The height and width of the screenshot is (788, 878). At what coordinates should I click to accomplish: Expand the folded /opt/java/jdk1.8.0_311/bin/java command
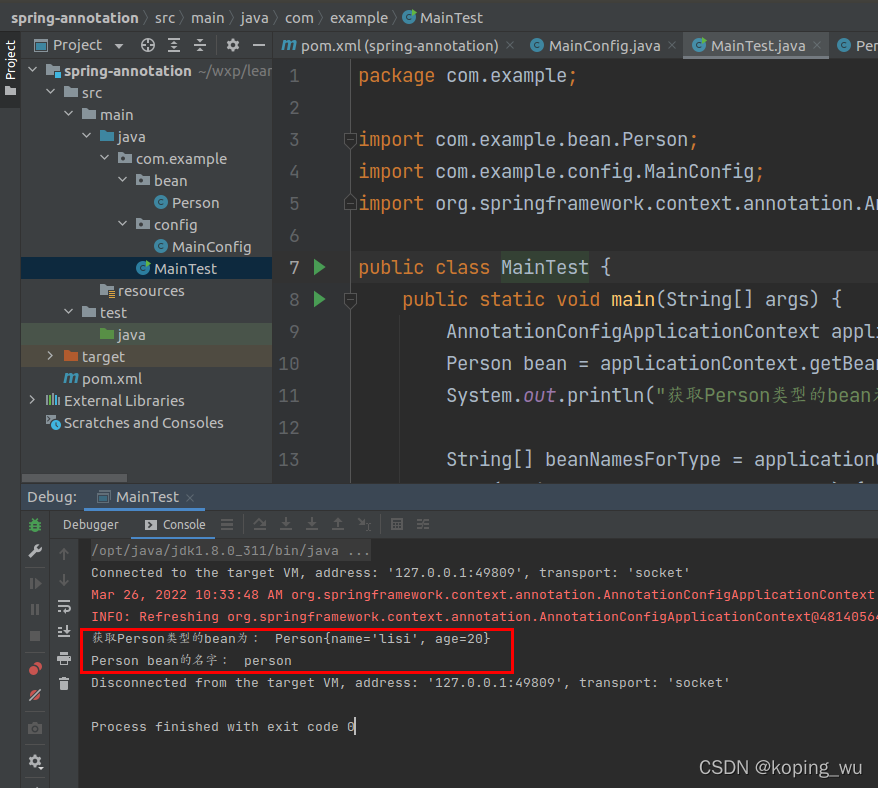[230, 551]
